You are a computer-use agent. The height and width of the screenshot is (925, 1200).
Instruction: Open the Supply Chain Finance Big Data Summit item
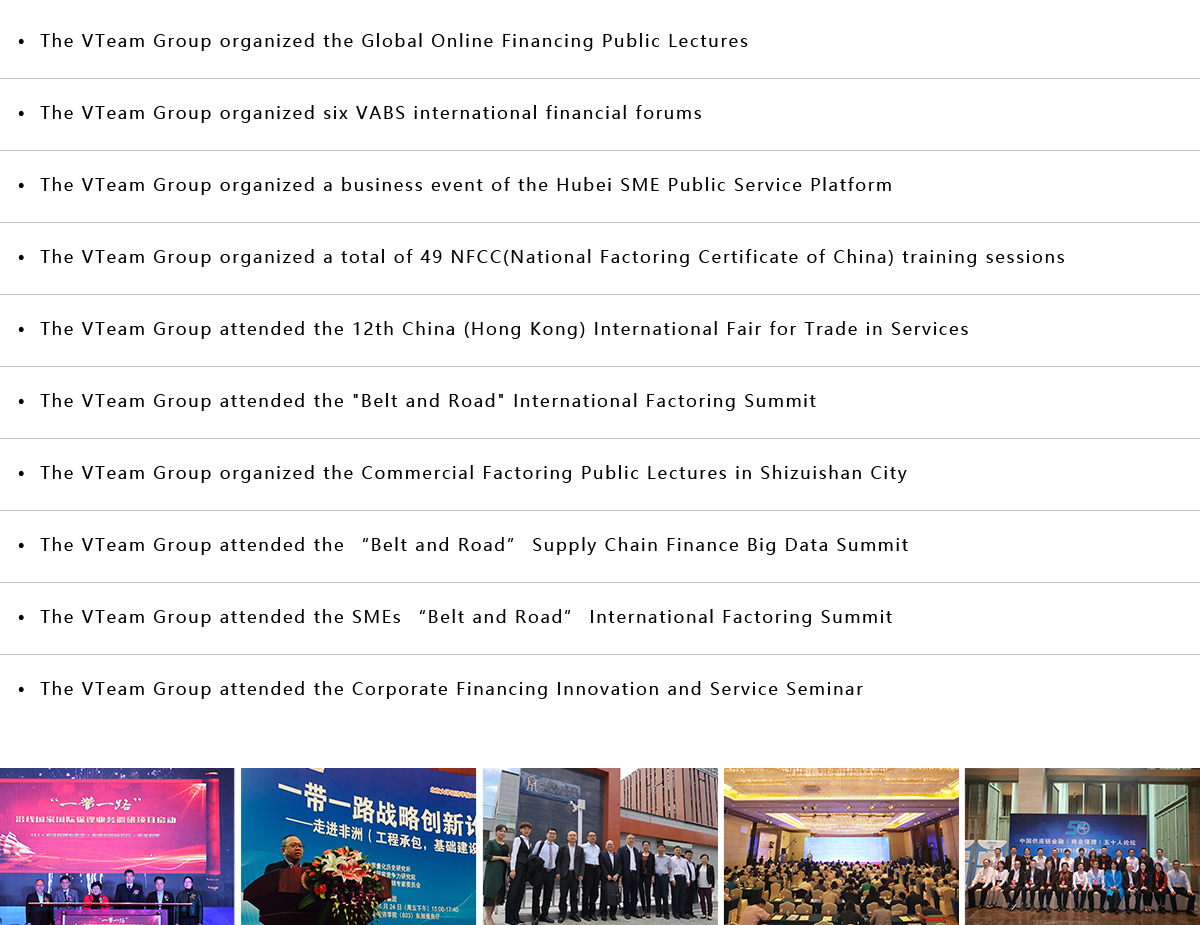[x=474, y=545]
